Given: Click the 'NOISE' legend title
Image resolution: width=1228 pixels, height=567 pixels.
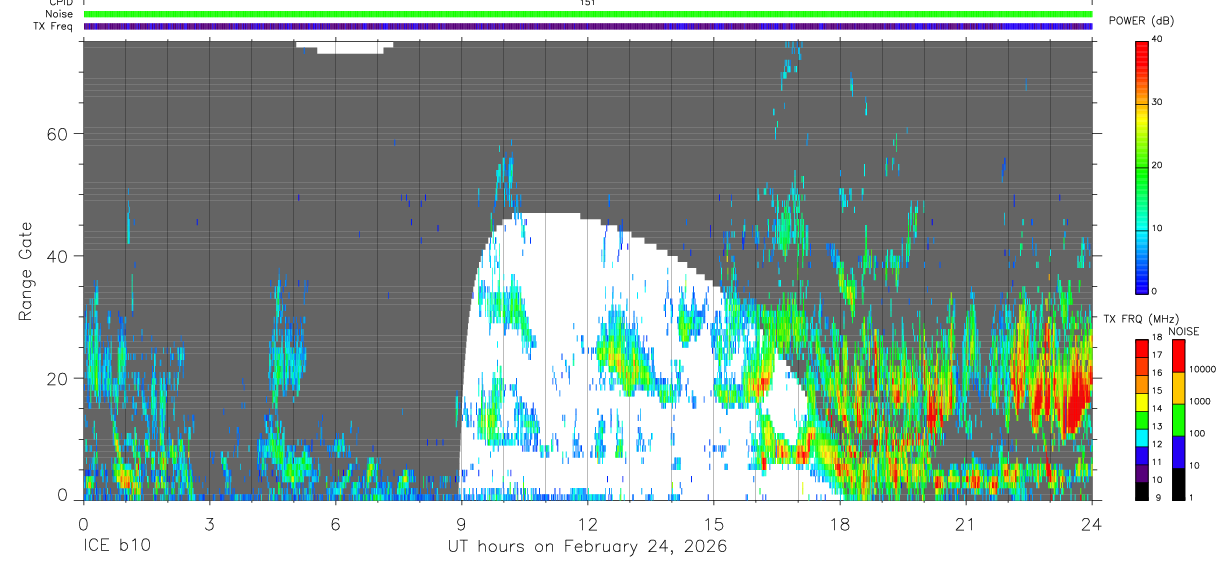Looking at the screenshot, I should (1185, 331).
